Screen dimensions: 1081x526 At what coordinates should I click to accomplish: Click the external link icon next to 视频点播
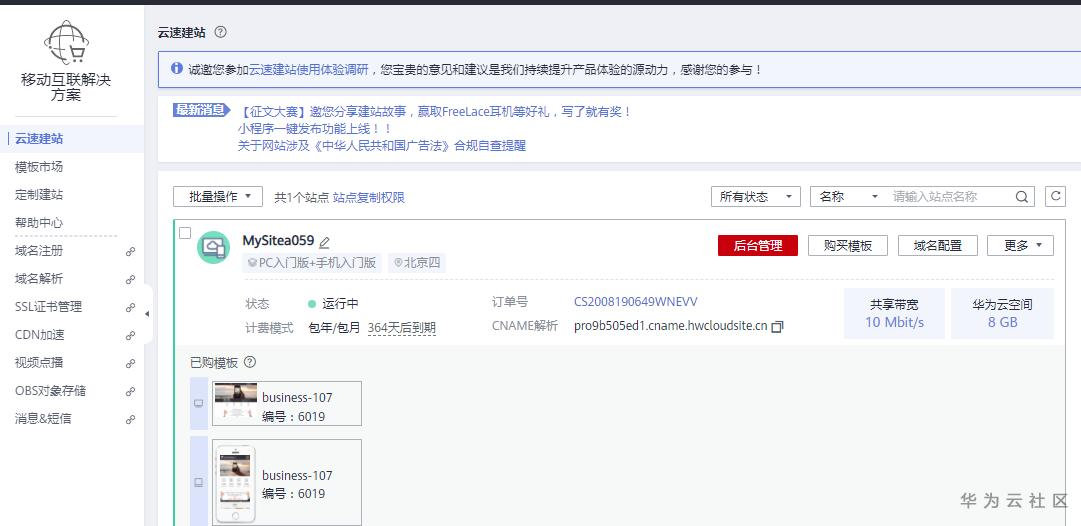point(130,363)
